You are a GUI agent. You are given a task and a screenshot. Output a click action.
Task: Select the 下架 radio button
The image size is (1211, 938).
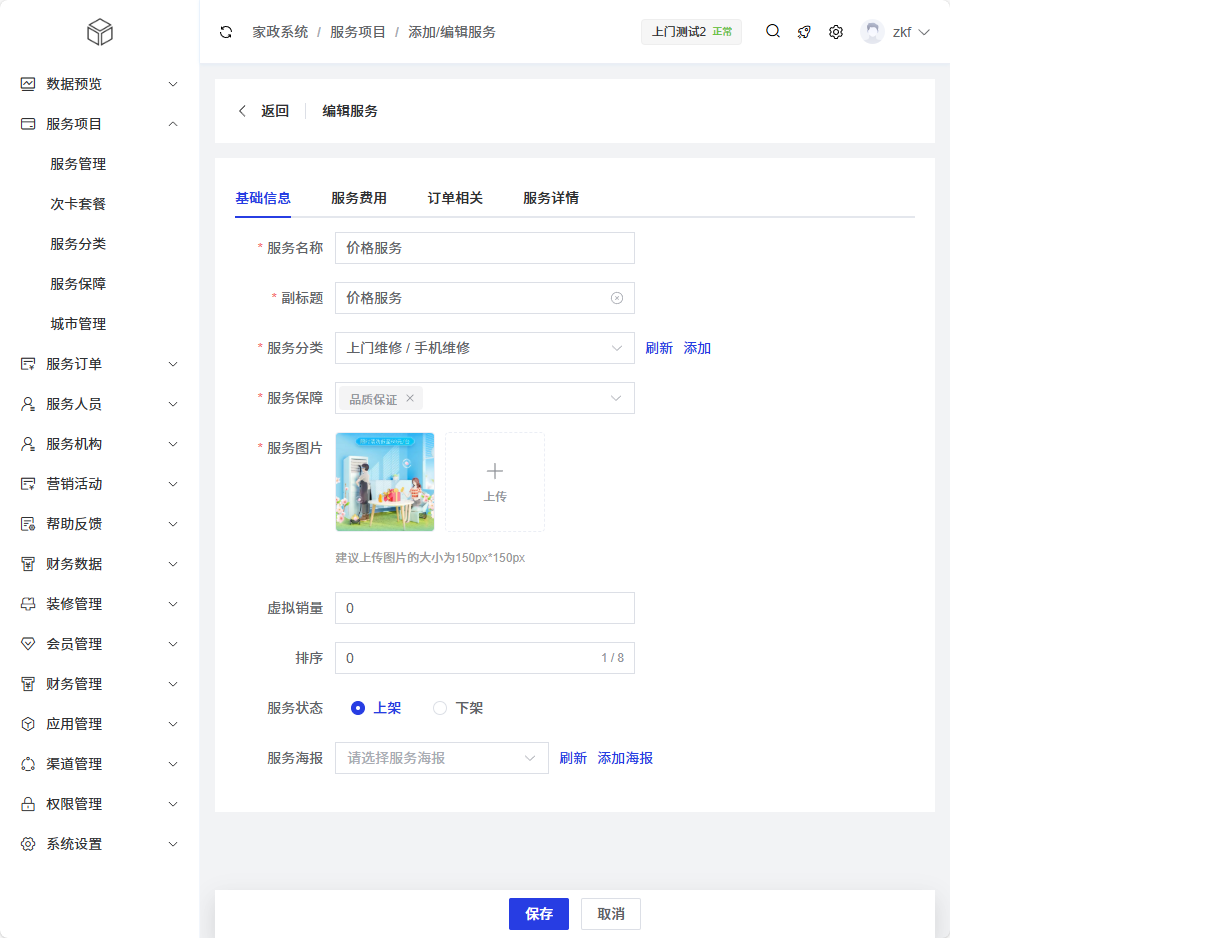pos(440,708)
